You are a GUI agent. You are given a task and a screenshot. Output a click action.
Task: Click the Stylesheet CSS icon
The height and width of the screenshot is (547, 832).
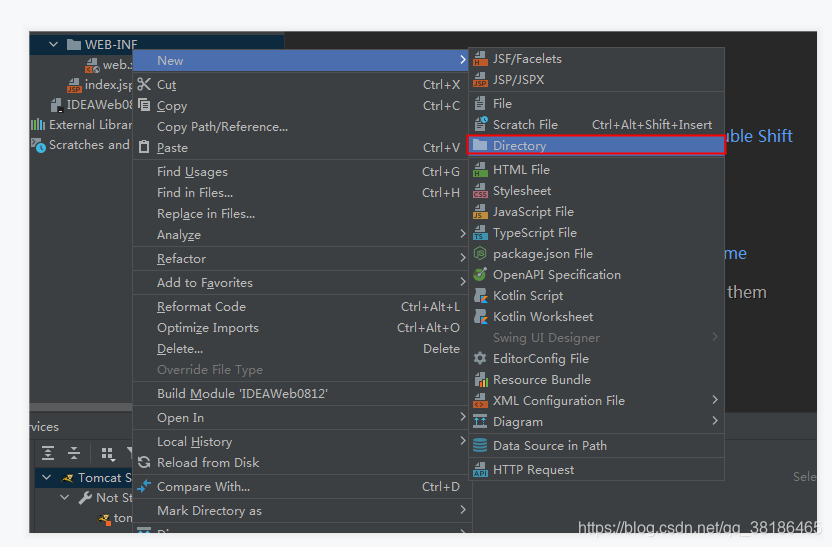click(480, 190)
